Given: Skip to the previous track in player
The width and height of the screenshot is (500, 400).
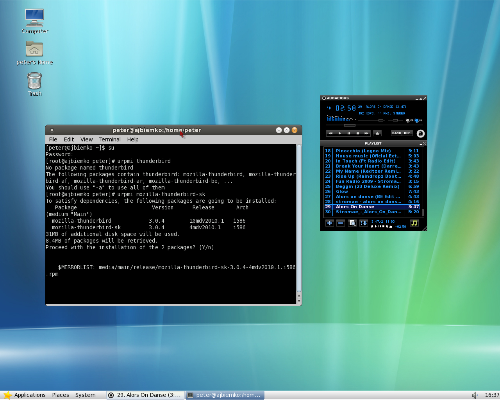Looking at the screenshot, I should coord(331,133).
